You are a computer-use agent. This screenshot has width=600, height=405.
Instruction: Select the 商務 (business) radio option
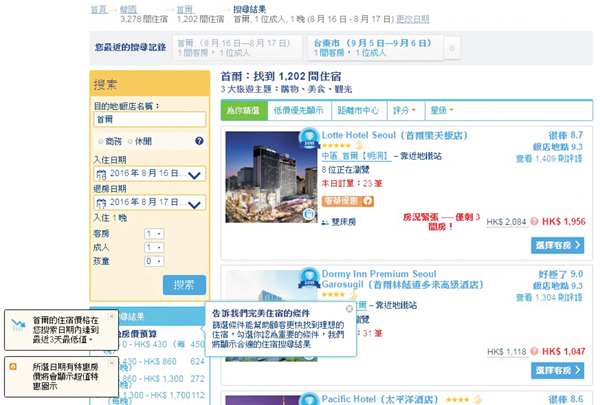pos(100,141)
